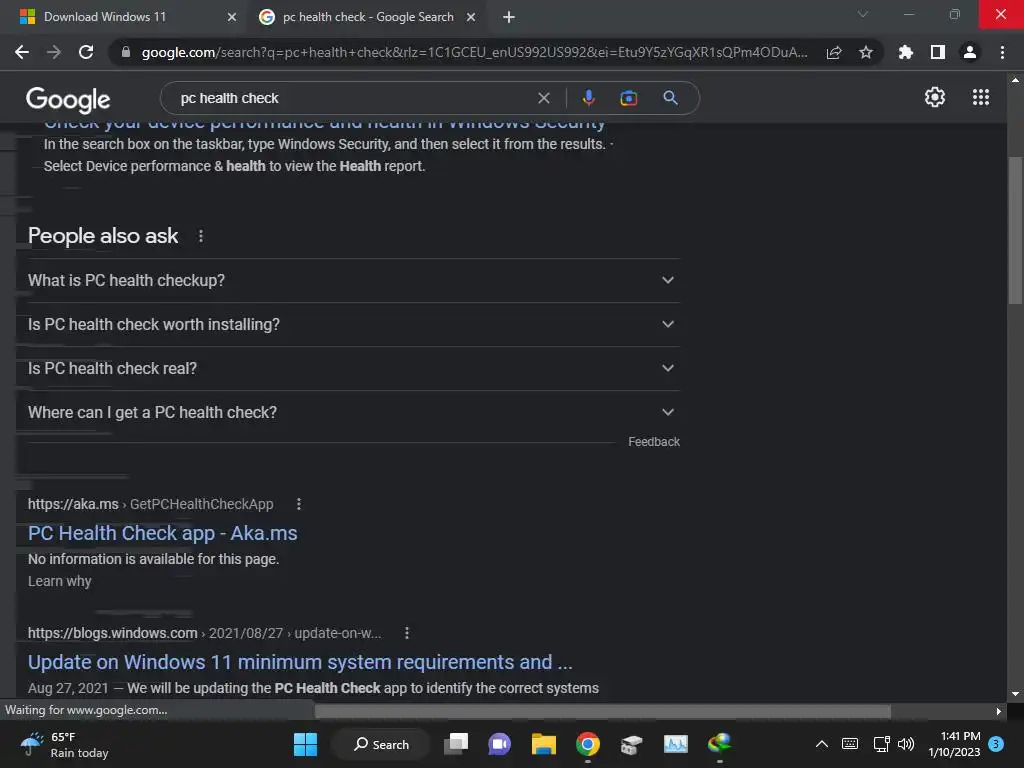Viewport: 1024px width, 768px height.
Task: Go back to the previous page
Action: coord(22,52)
